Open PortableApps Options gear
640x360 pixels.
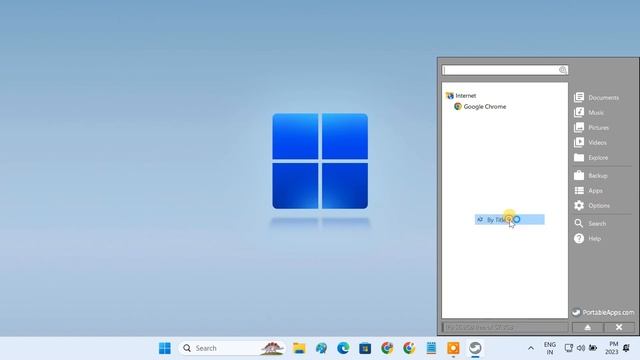[x=592, y=206]
